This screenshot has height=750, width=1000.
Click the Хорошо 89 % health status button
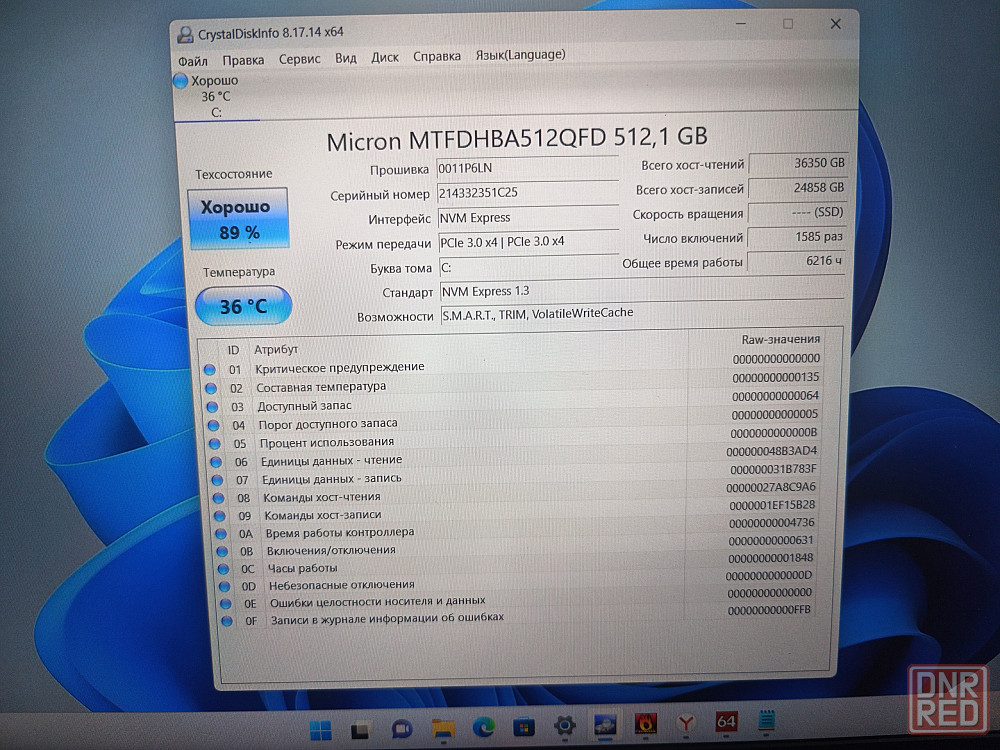[x=238, y=219]
